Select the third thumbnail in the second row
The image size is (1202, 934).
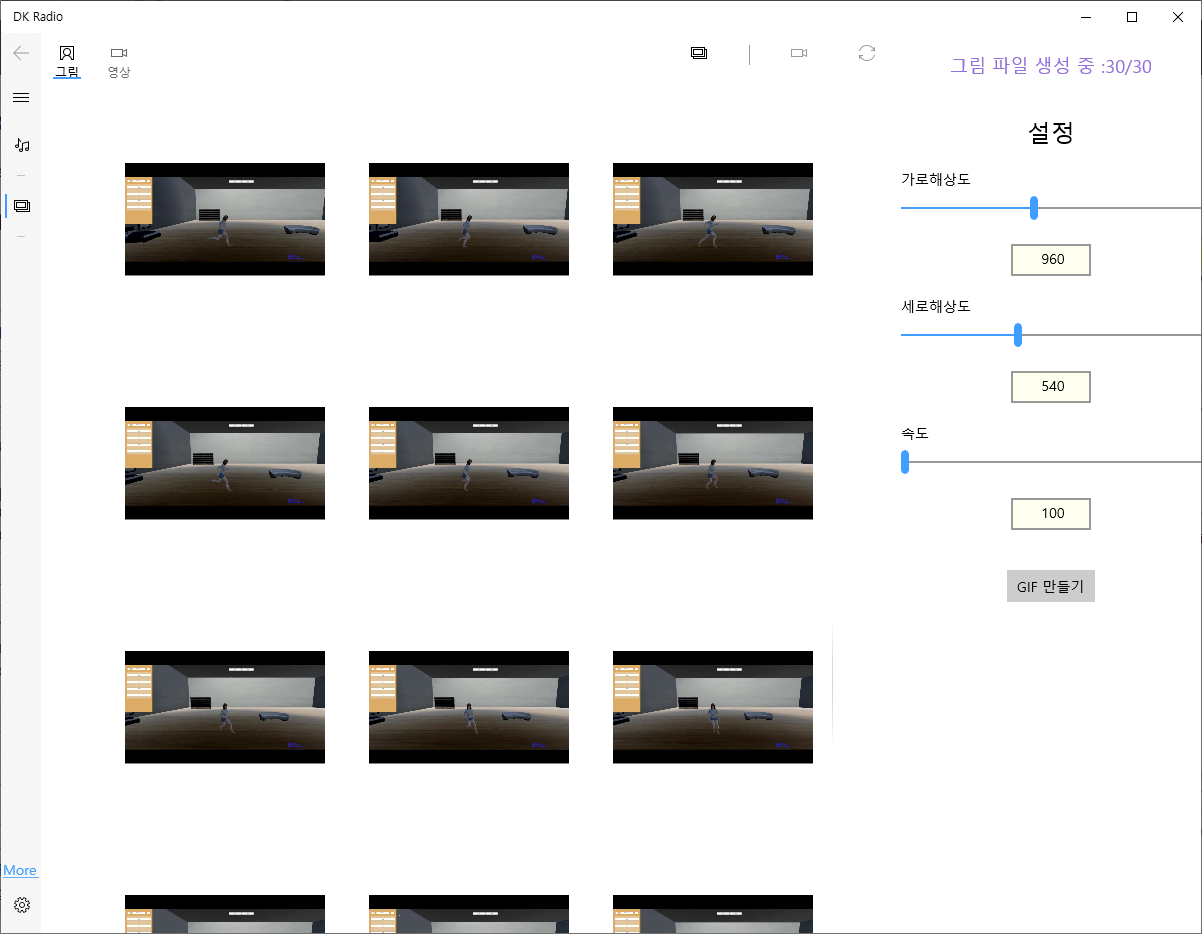(x=713, y=463)
